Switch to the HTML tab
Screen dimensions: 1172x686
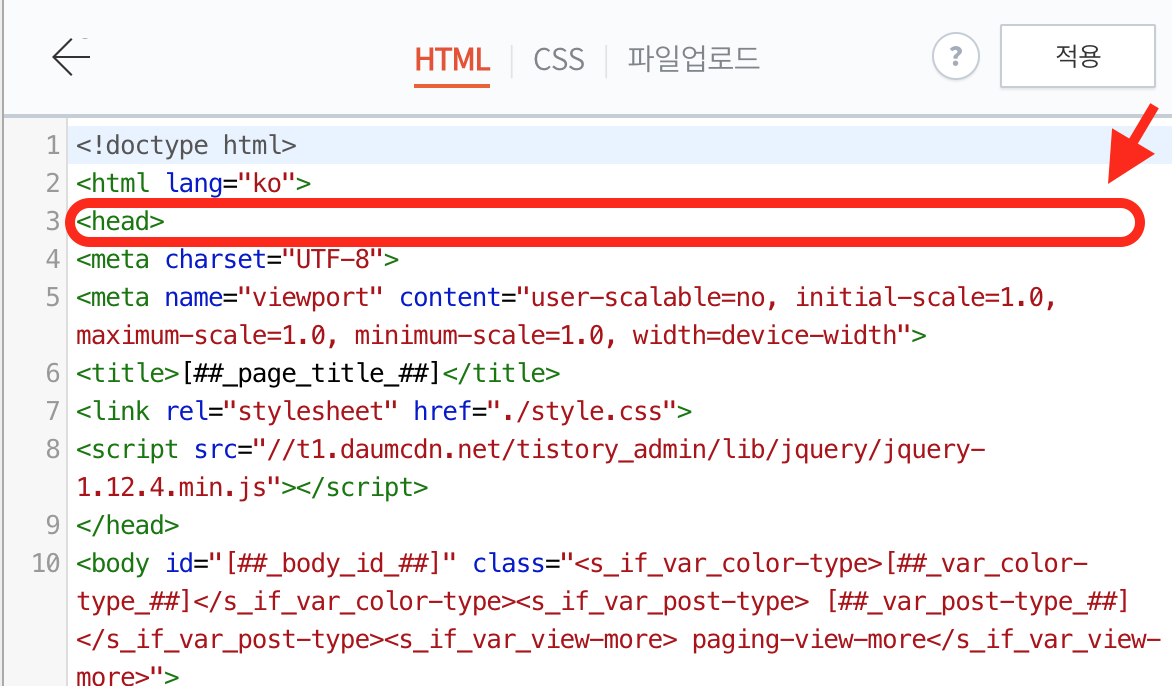click(x=452, y=60)
